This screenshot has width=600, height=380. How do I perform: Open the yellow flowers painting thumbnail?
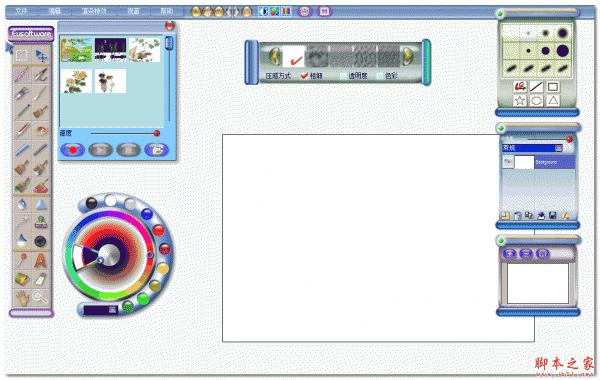pos(76,81)
